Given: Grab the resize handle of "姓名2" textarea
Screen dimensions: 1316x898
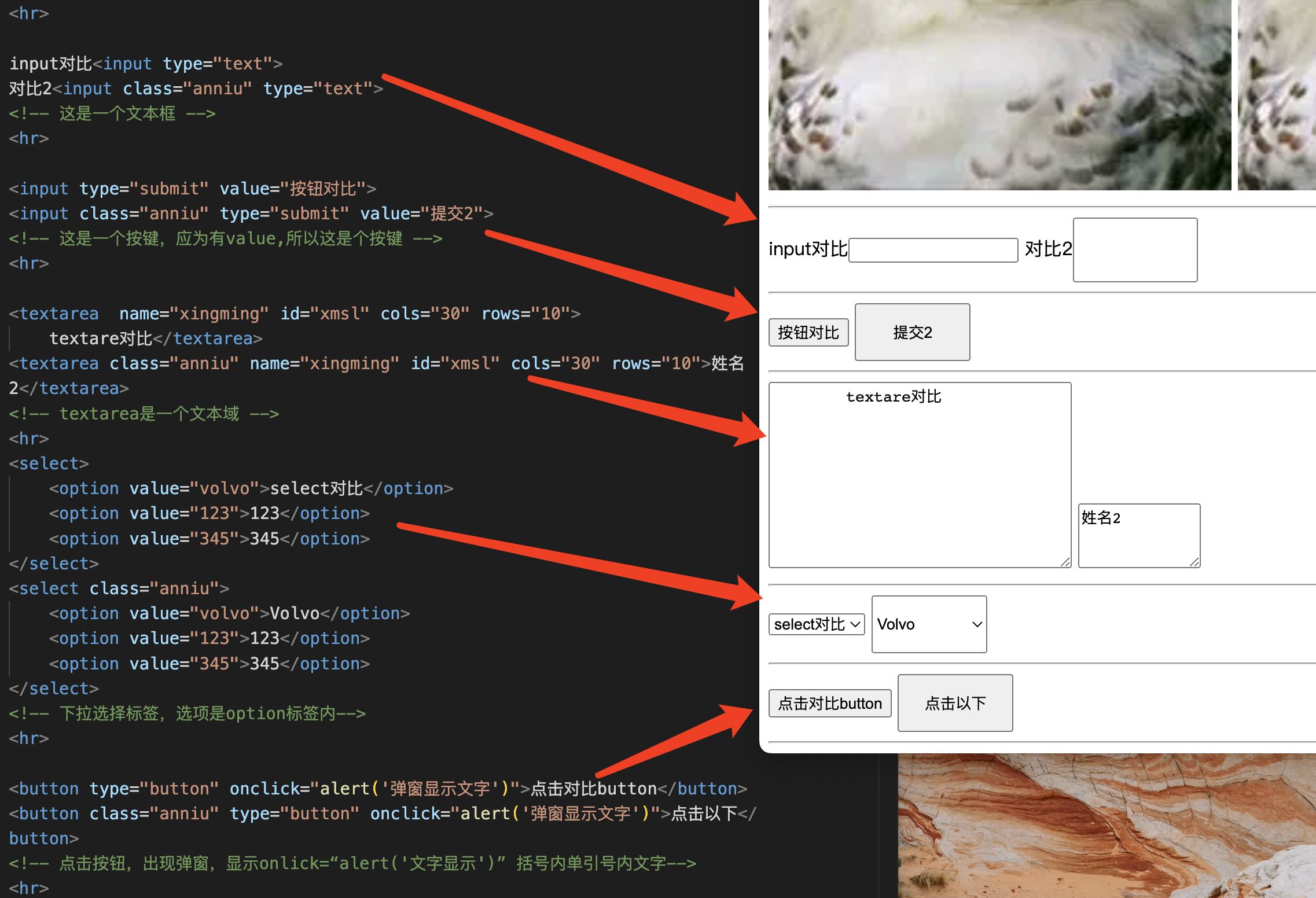Looking at the screenshot, I should click(x=1194, y=562).
